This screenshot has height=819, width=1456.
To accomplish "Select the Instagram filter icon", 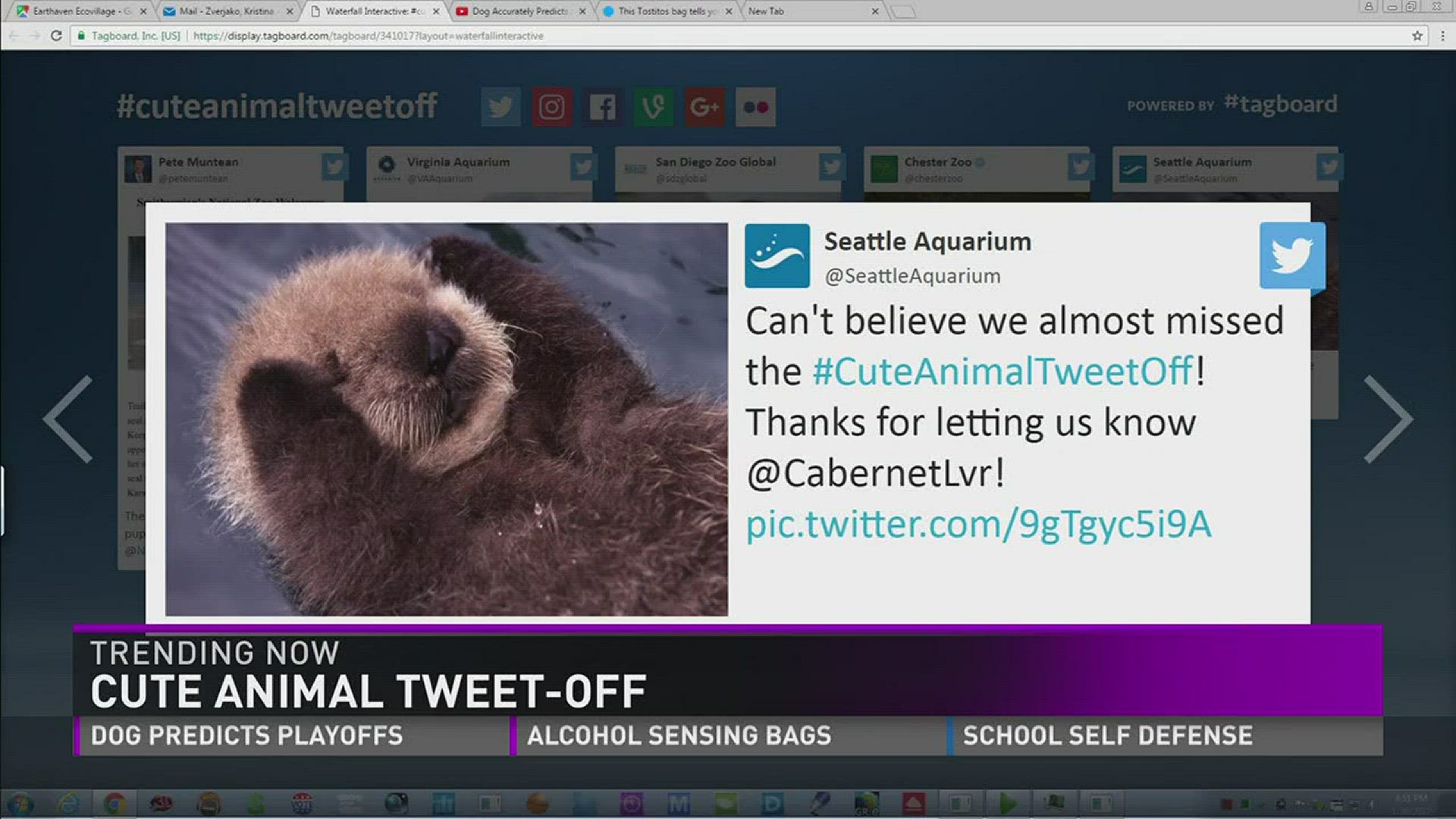I will click(x=551, y=106).
